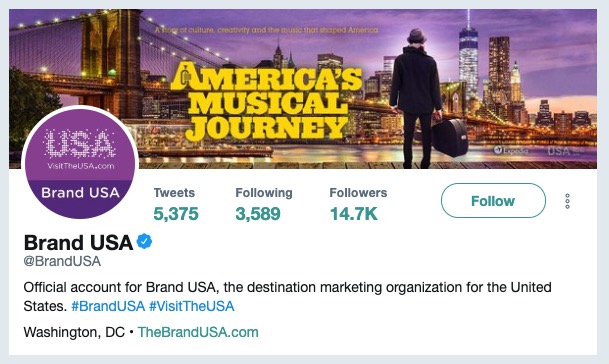Click the VisitTheUSA.com text in avatar
Image resolution: width=609 pixels, height=364 pixels.
click(x=80, y=166)
